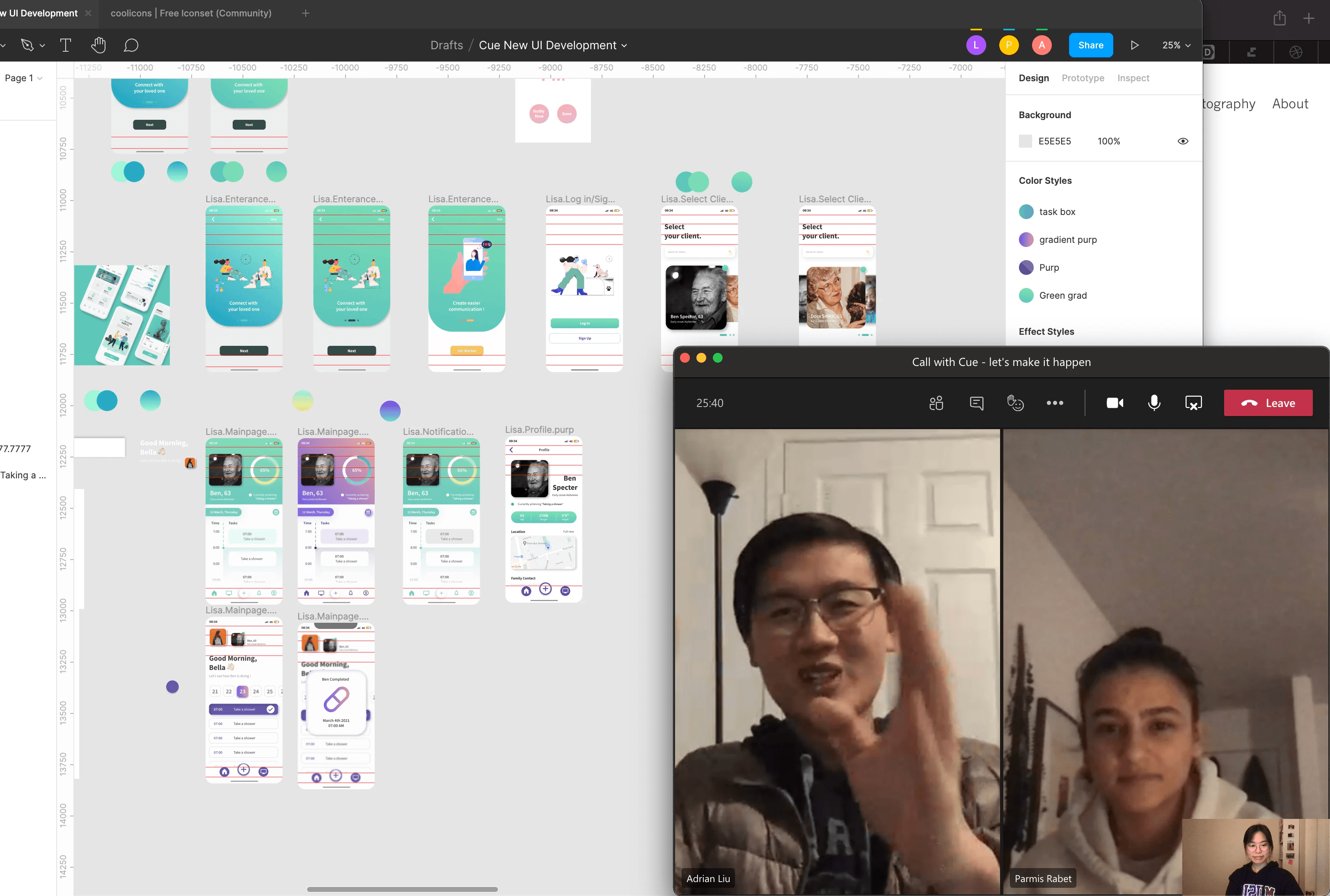This screenshot has width=1330, height=896.
Task: Open Cue New UI Development file menu
Action: coord(553,45)
